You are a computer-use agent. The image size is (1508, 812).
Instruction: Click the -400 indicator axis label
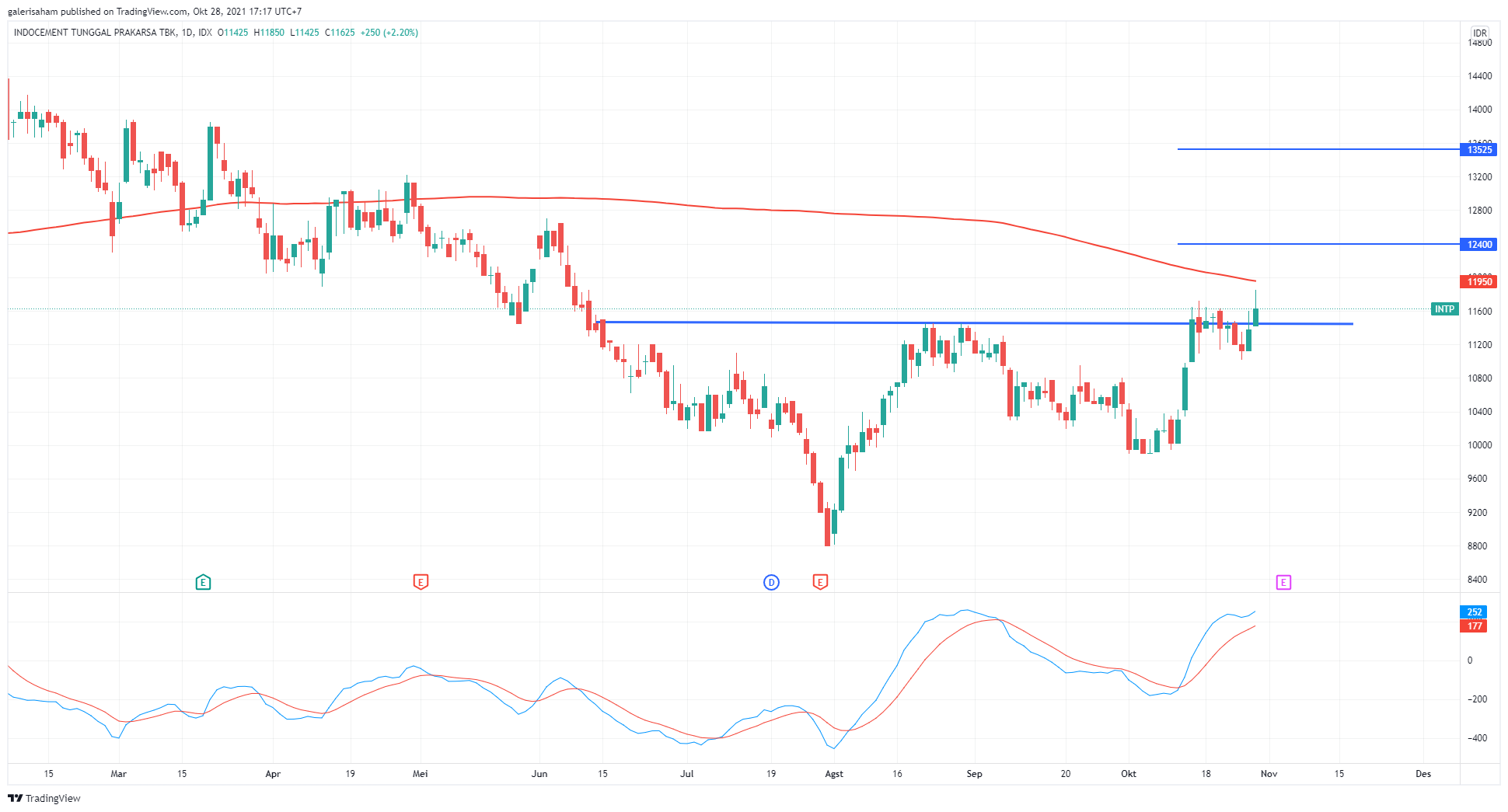coord(1477,738)
